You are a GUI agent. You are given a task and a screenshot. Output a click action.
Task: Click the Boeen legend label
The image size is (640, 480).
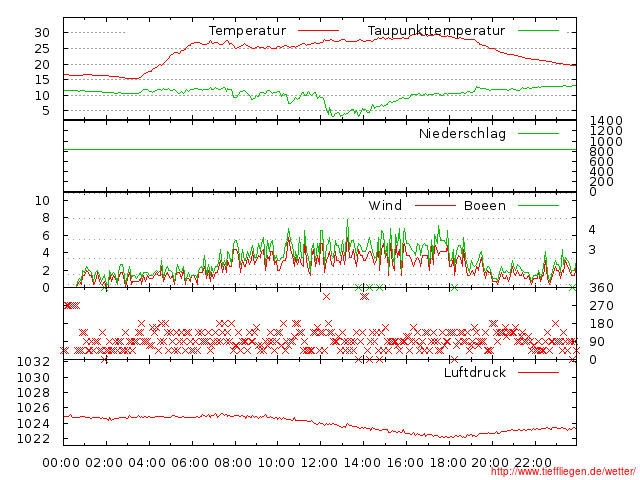tap(485, 205)
